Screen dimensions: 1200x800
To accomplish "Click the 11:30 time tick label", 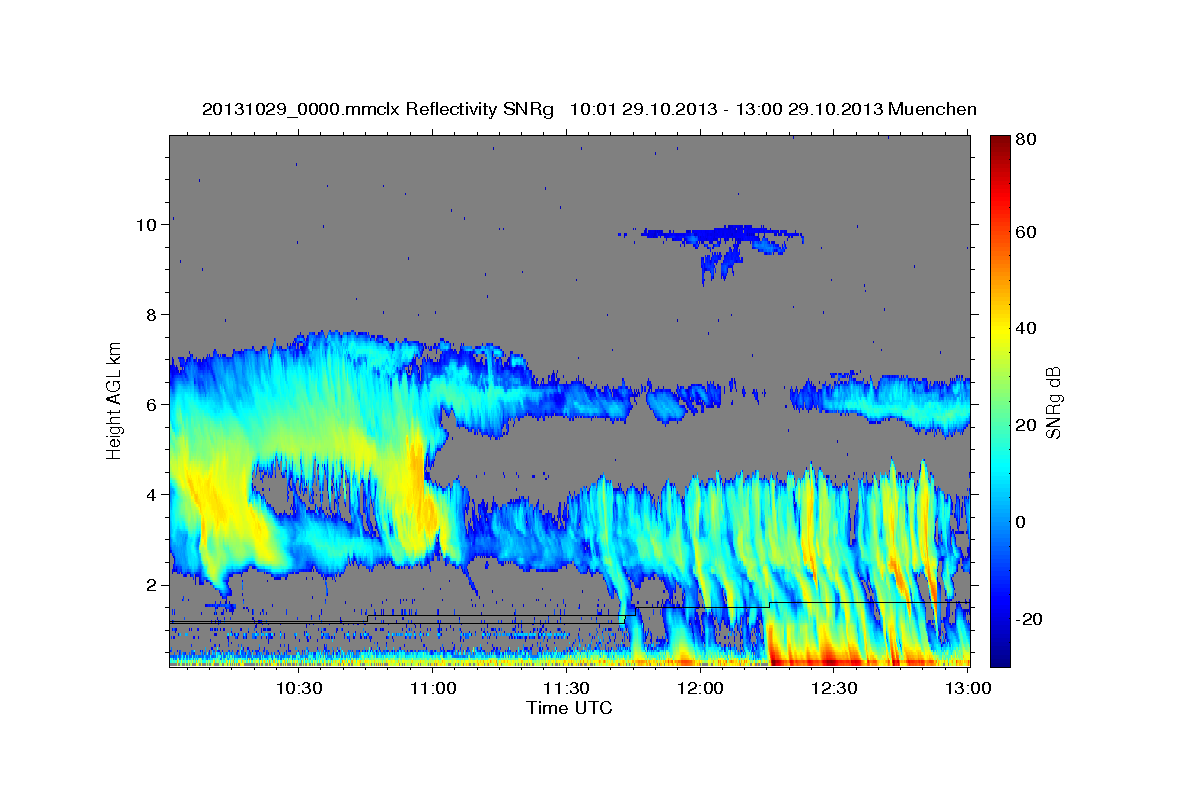I will tap(567, 688).
